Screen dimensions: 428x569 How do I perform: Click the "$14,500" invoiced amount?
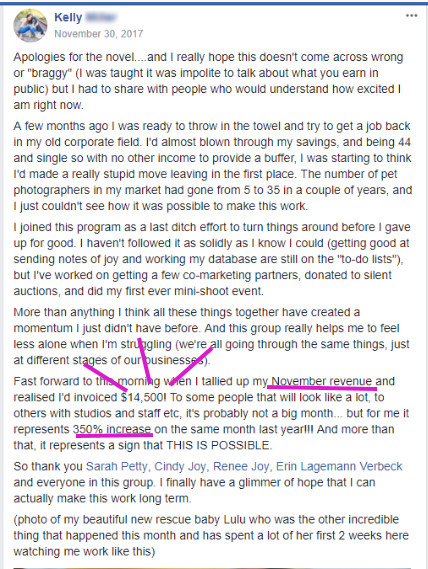(x=143, y=397)
